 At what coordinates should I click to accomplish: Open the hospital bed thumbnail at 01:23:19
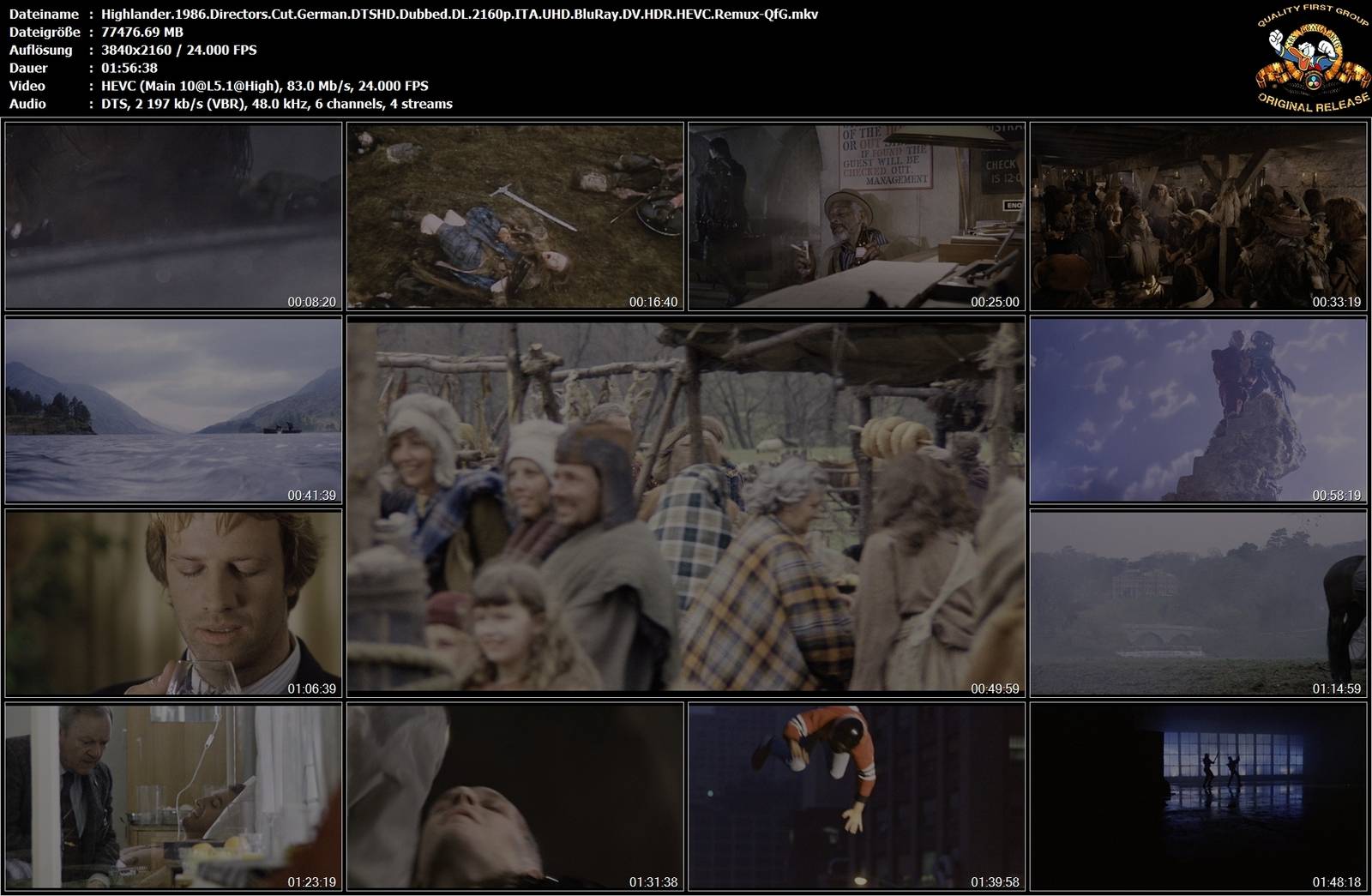[173, 797]
